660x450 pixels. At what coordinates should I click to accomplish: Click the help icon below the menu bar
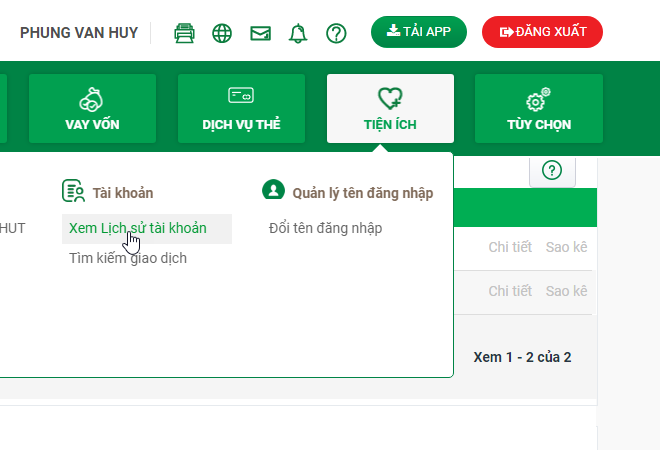click(552, 170)
